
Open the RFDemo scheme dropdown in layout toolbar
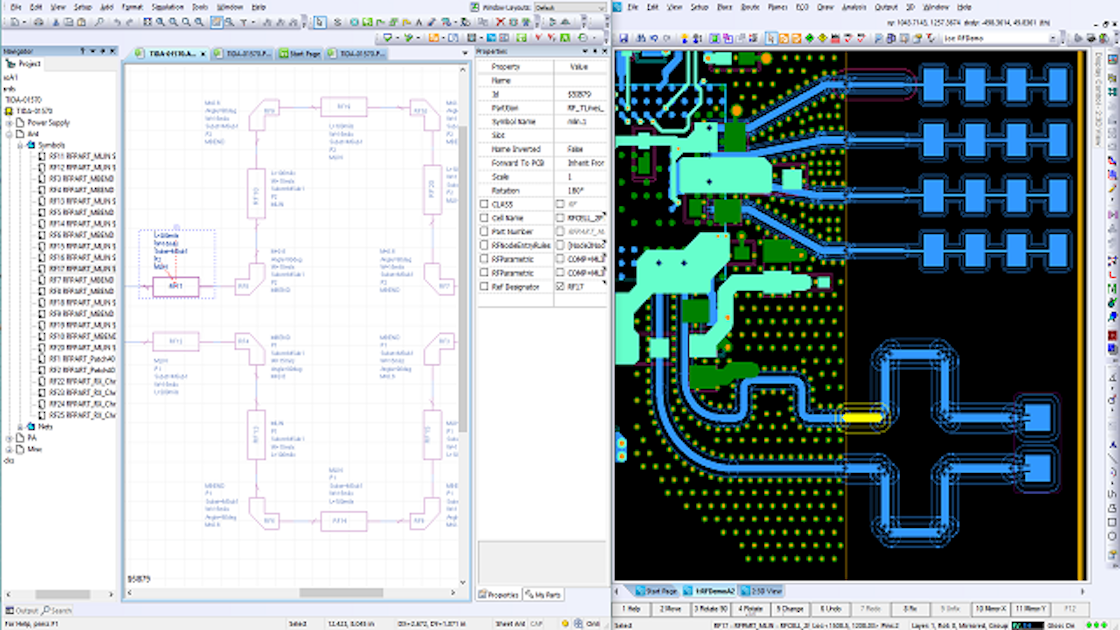1051,37
